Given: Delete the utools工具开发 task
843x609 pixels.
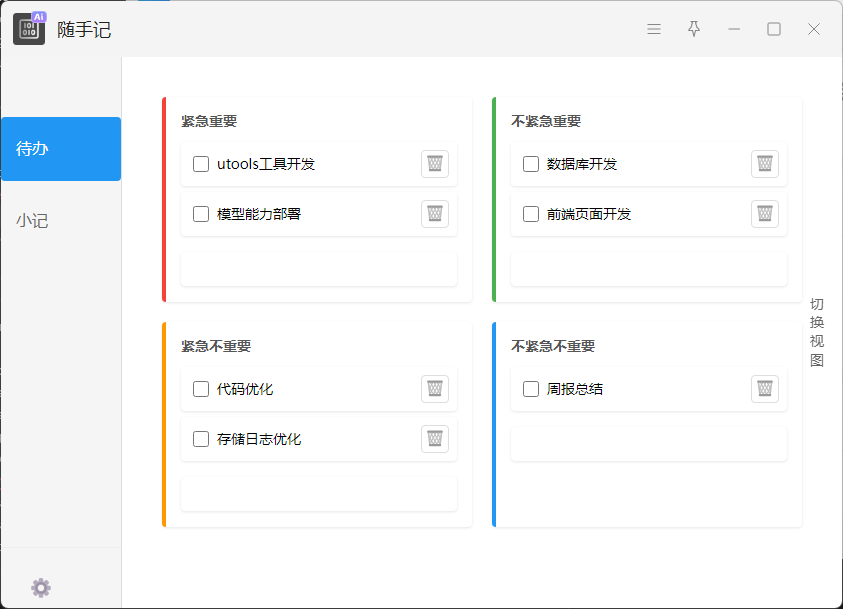Looking at the screenshot, I should click(x=435, y=163).
